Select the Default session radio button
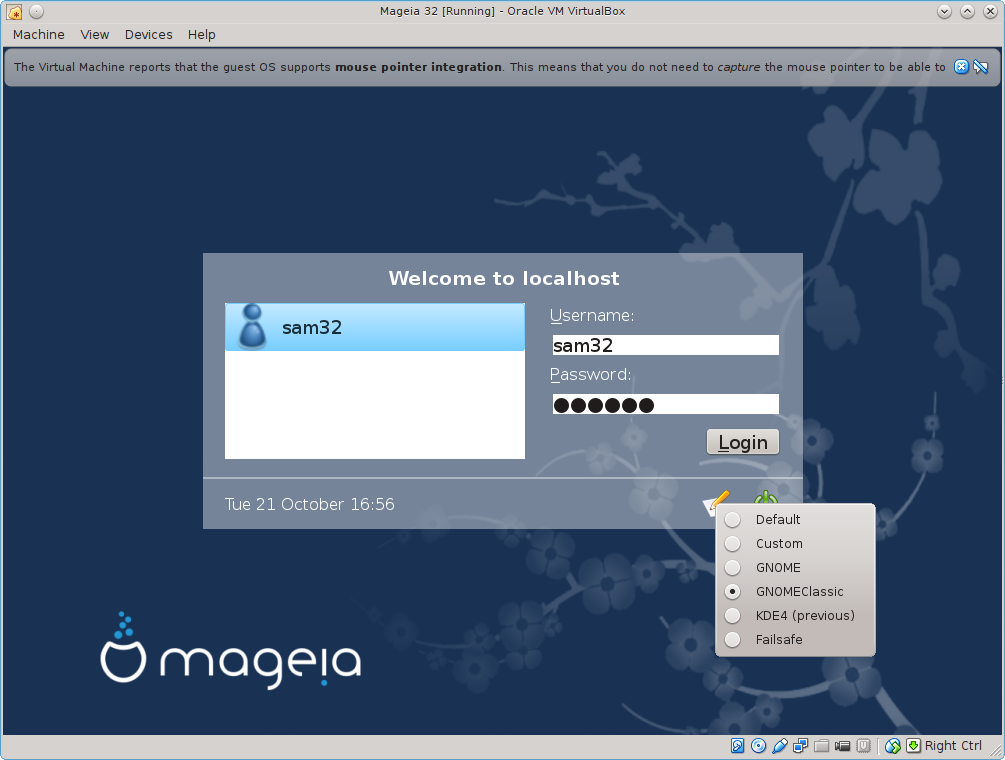This screenshot has height=760, width=1005. 733,520
